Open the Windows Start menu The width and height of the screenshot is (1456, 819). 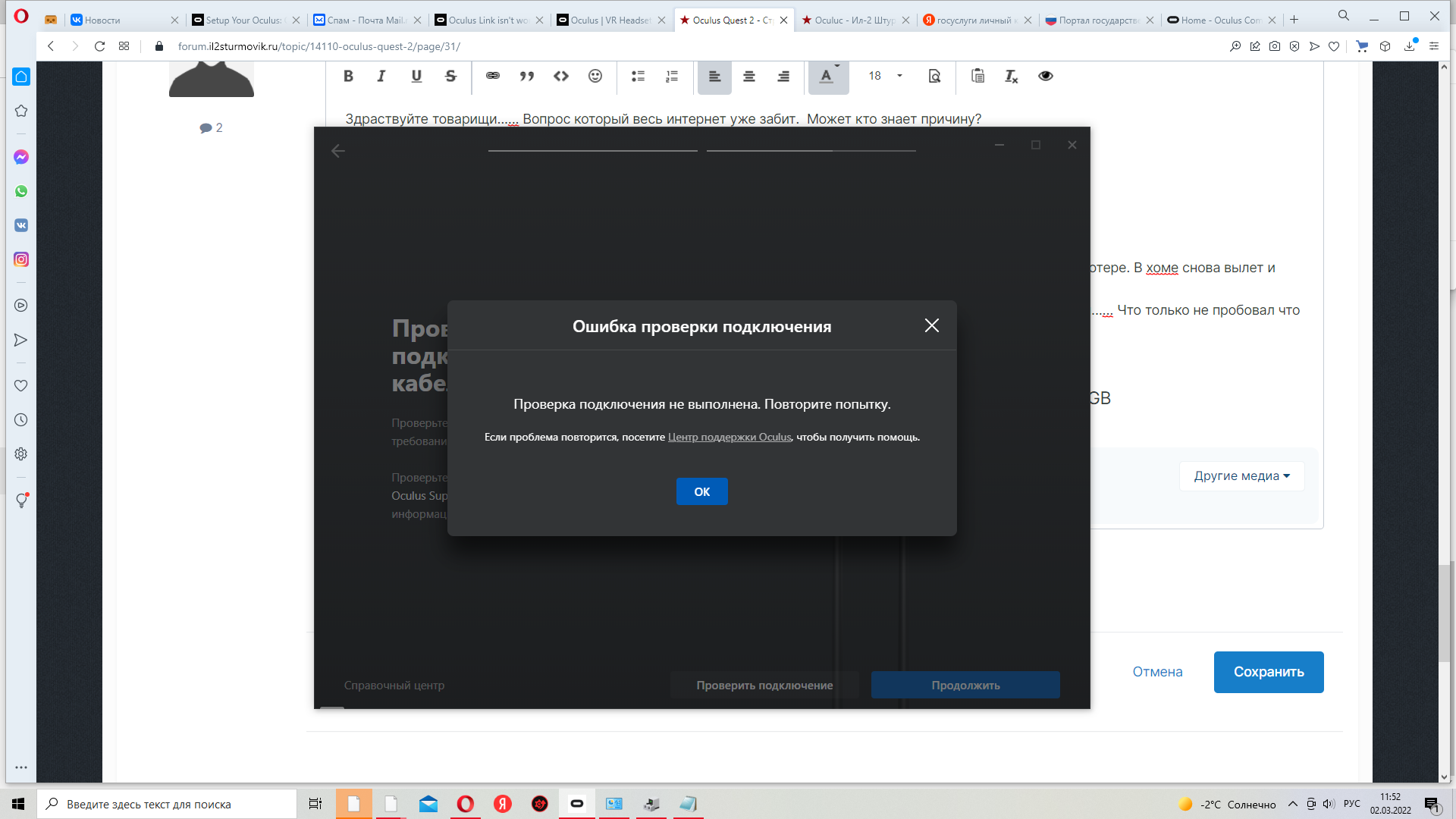coord(18,804)
